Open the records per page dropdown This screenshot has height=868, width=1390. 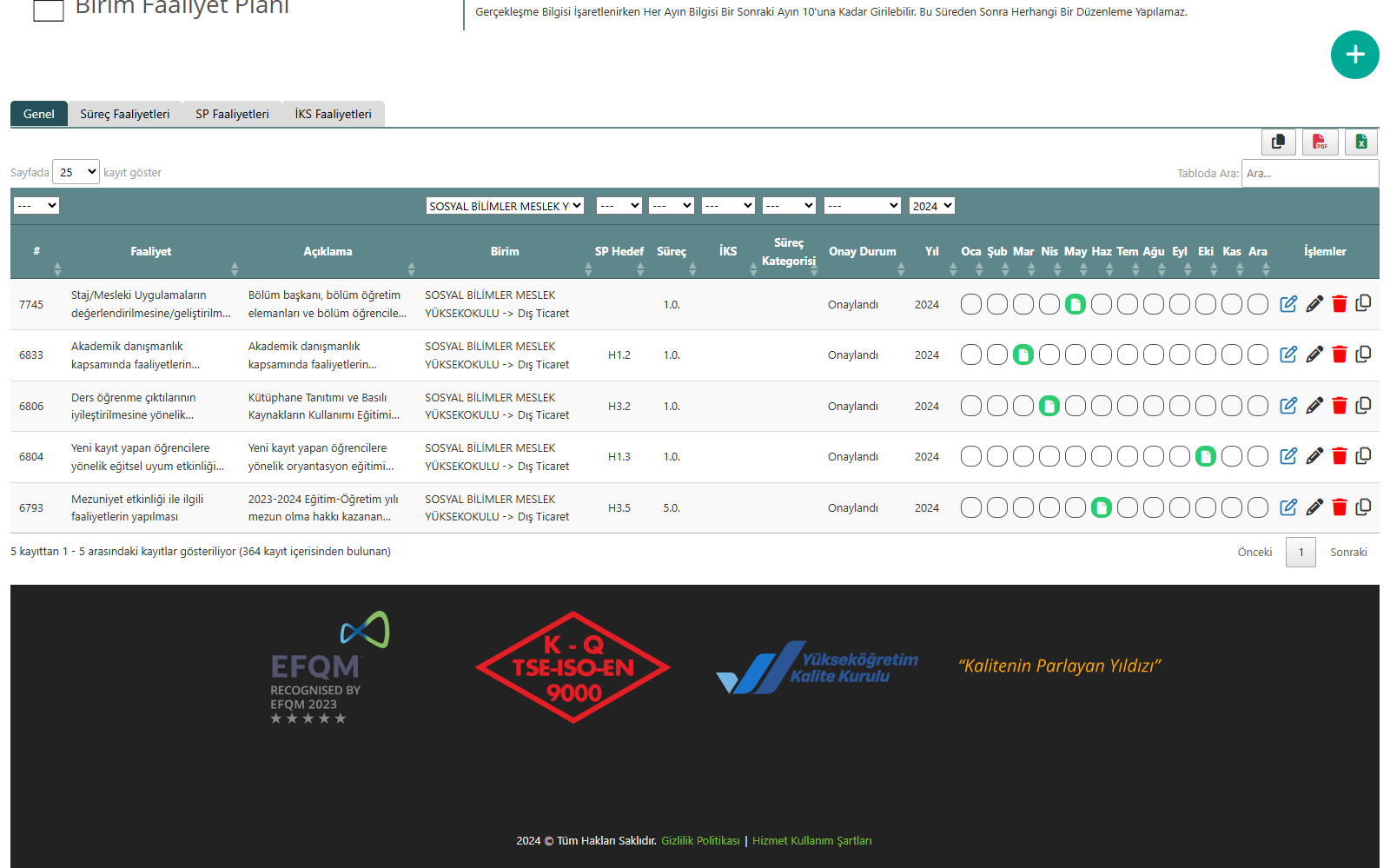point(76,172)
